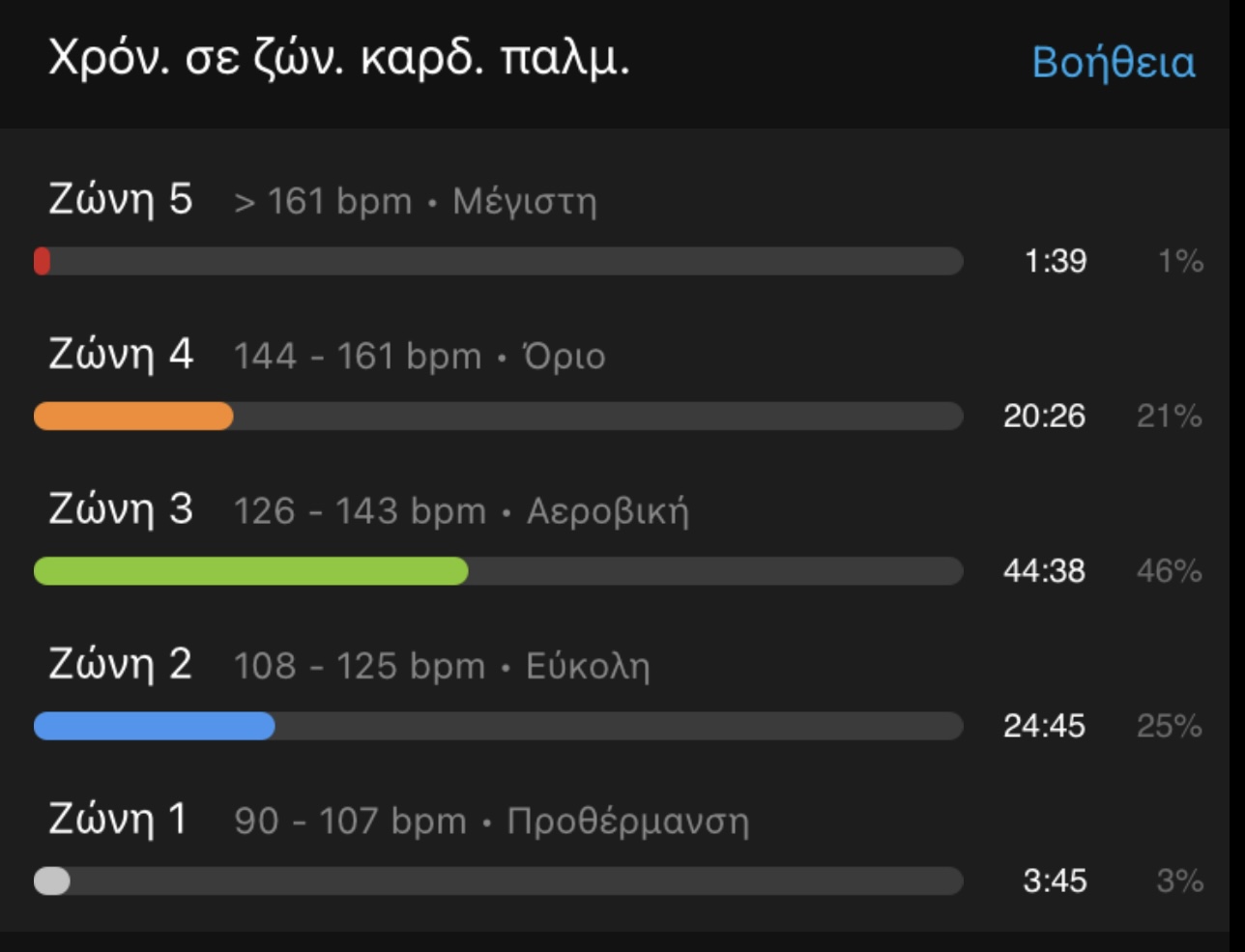Viewport: 1245px width, 952px height.
Task: Click the 46% percentage value
Action: click(1170, 571)
